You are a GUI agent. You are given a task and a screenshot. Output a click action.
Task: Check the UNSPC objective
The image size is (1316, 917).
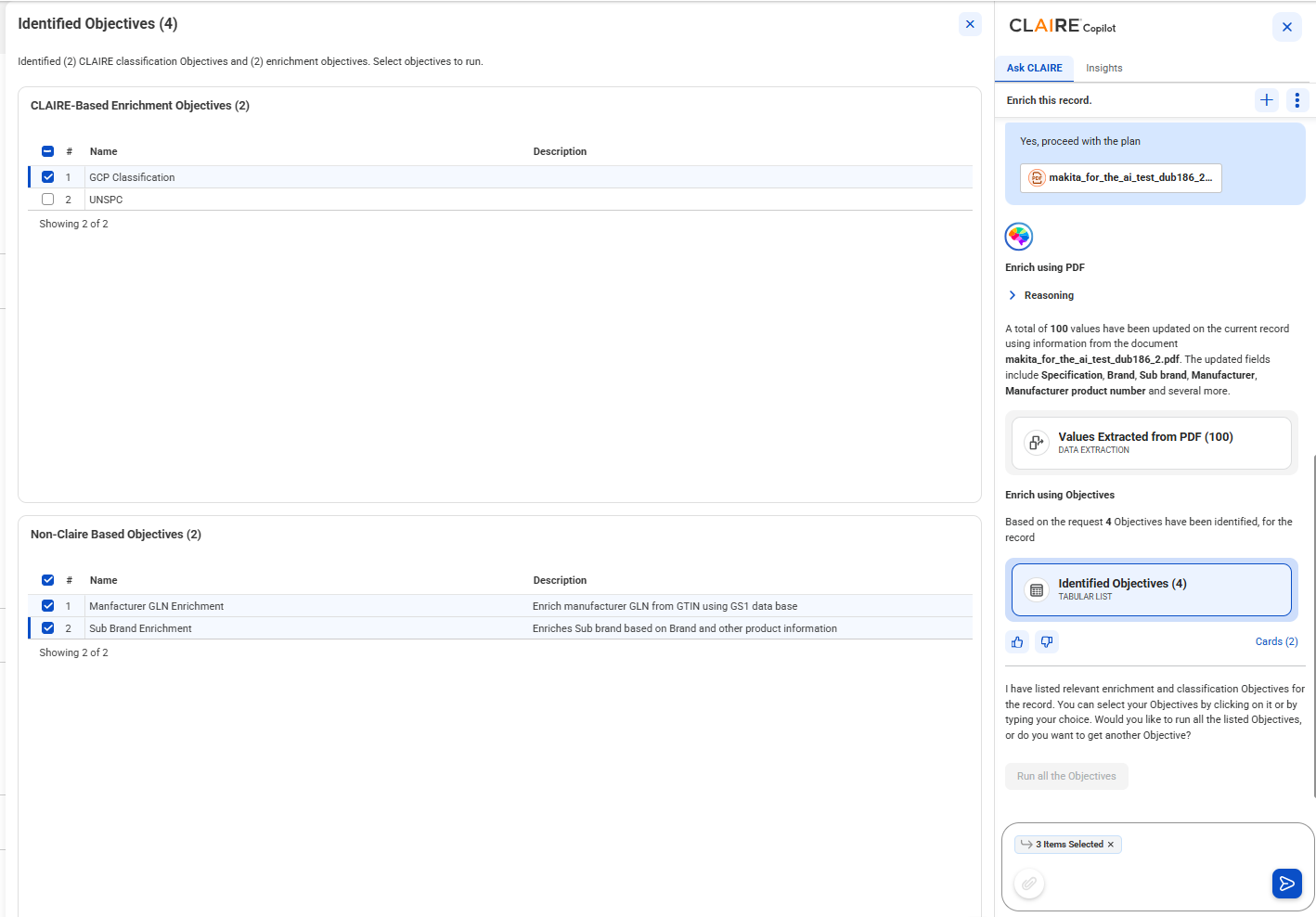coord(47,200)
